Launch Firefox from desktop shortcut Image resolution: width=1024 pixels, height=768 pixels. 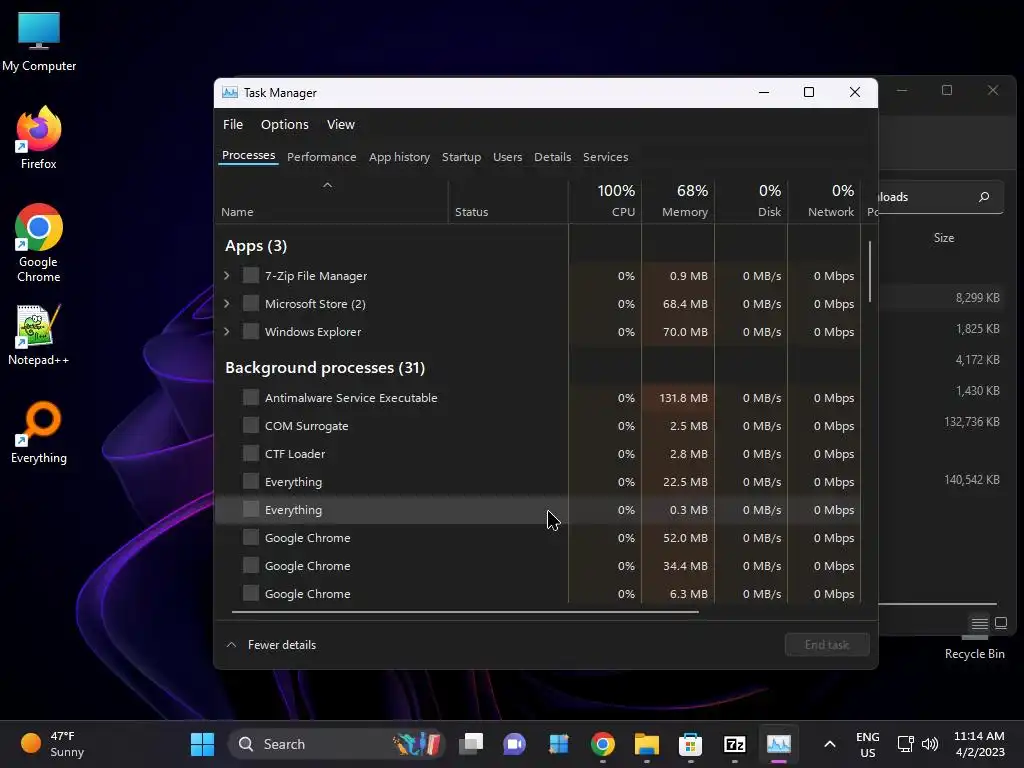tap(39, 138)
